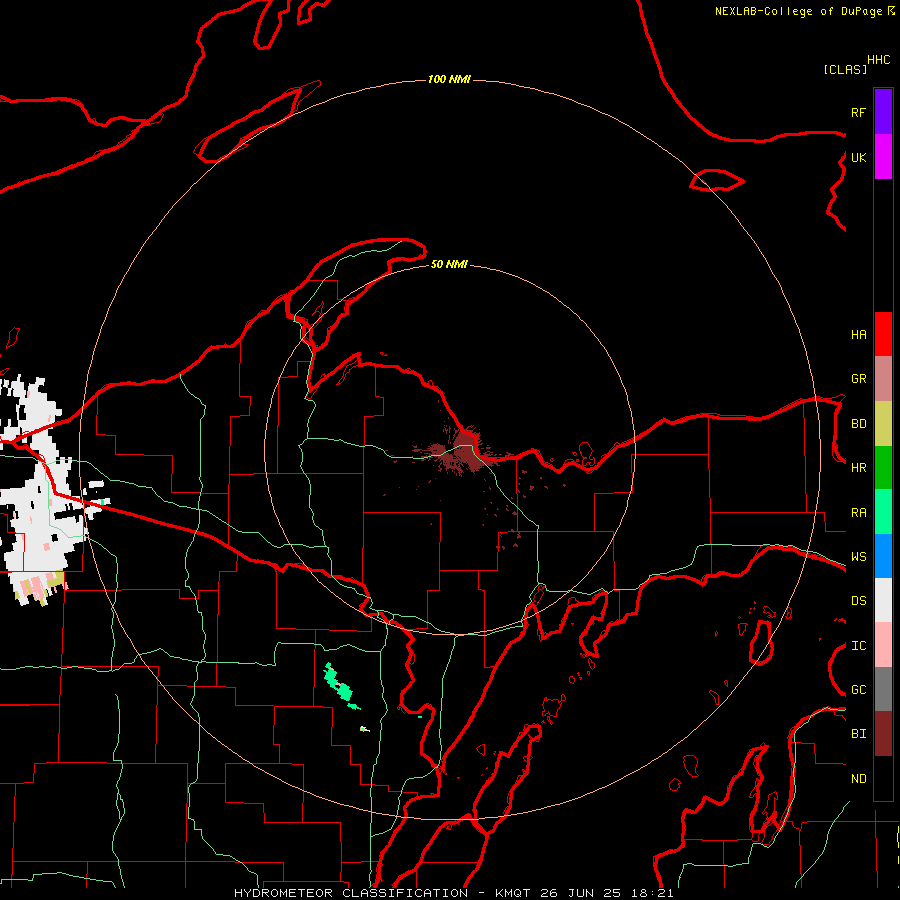Click the IC legend label

coord(858,646)
